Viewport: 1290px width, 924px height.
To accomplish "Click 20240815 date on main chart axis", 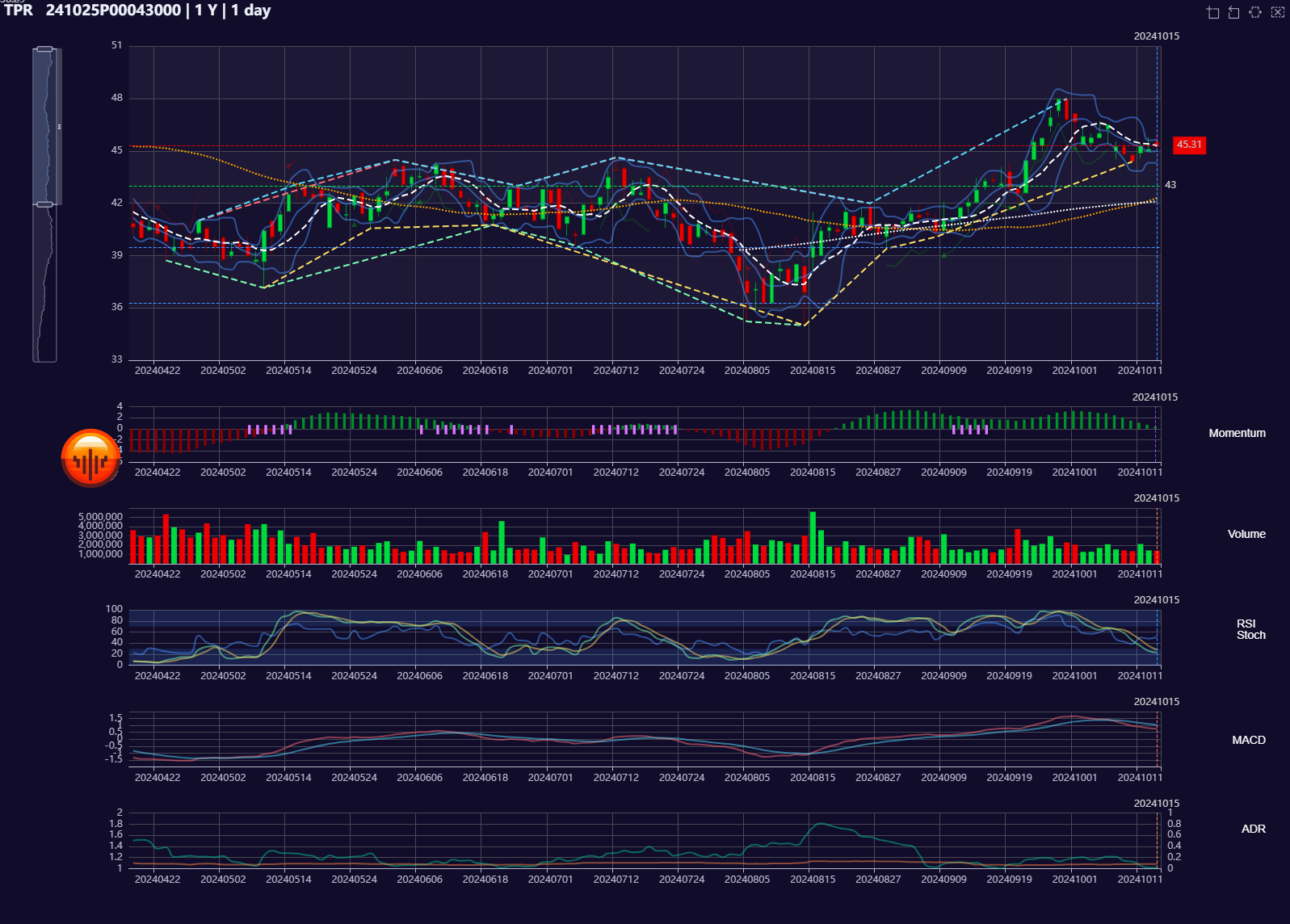I will [812, 371].
